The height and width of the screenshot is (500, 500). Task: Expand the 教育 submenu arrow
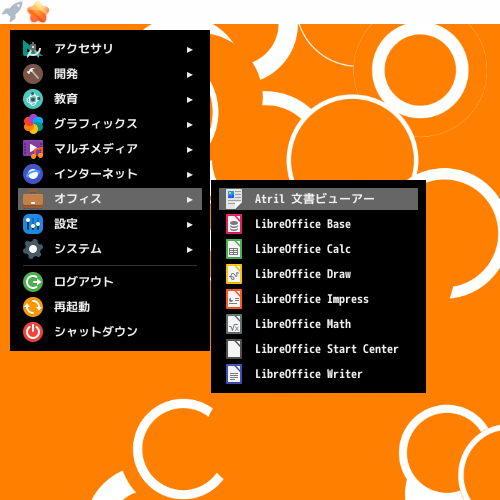[x=189, y=100]
